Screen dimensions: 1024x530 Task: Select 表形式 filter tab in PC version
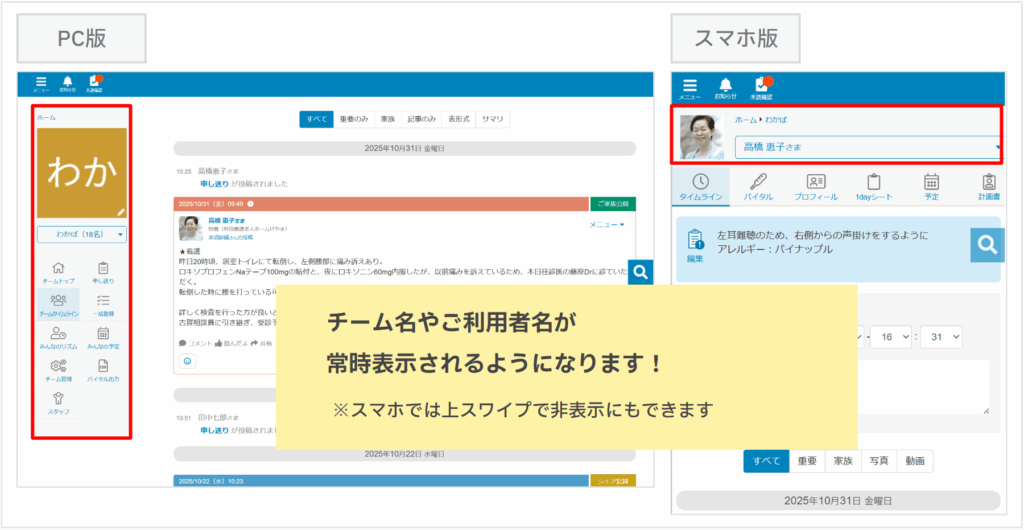coord(458,119)
